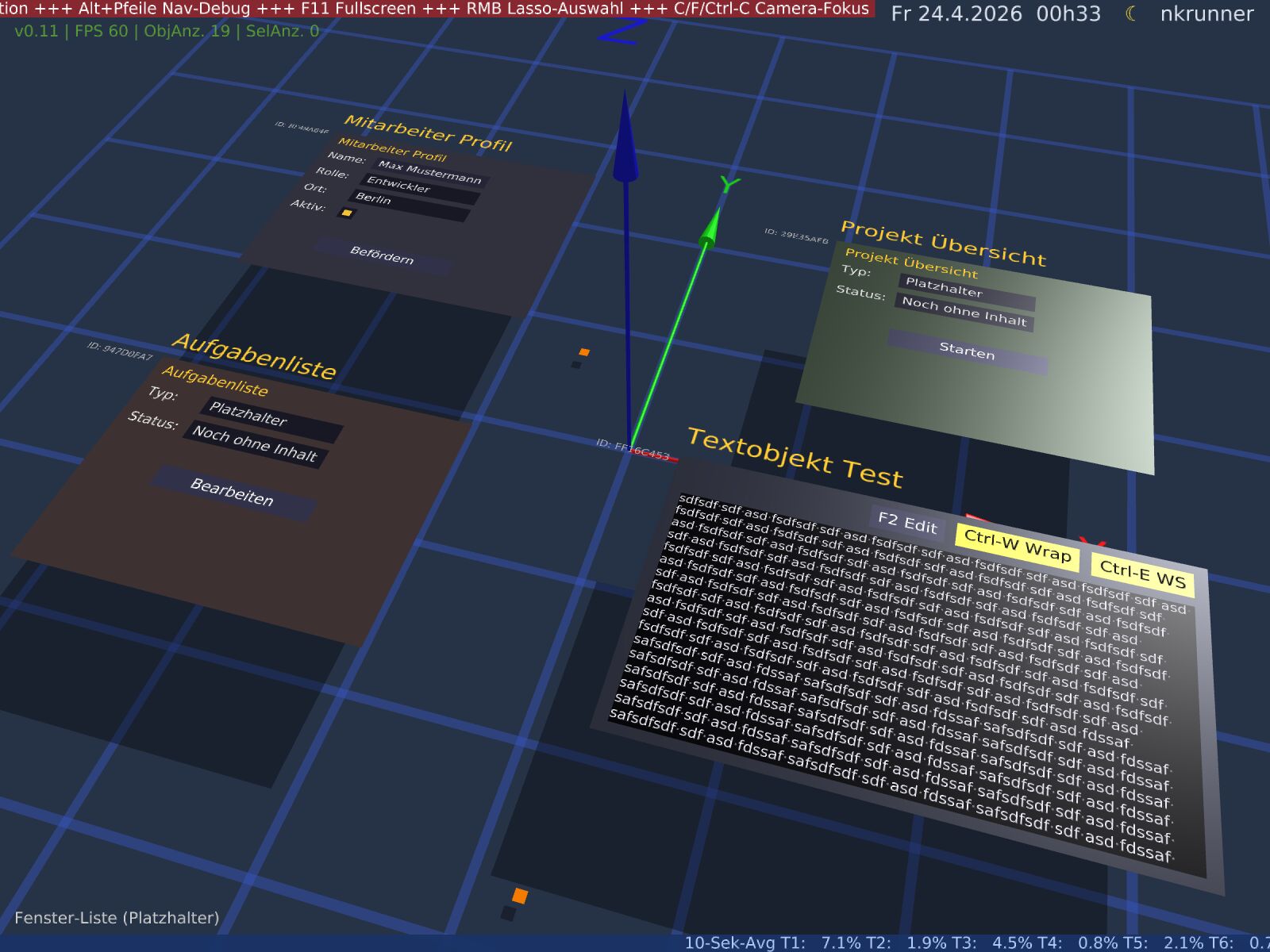Image resolution: width=1270 pixels, height=952 pixels.
Task: Click the Name field 'Max Mustermann'
Action: [429, 171]
